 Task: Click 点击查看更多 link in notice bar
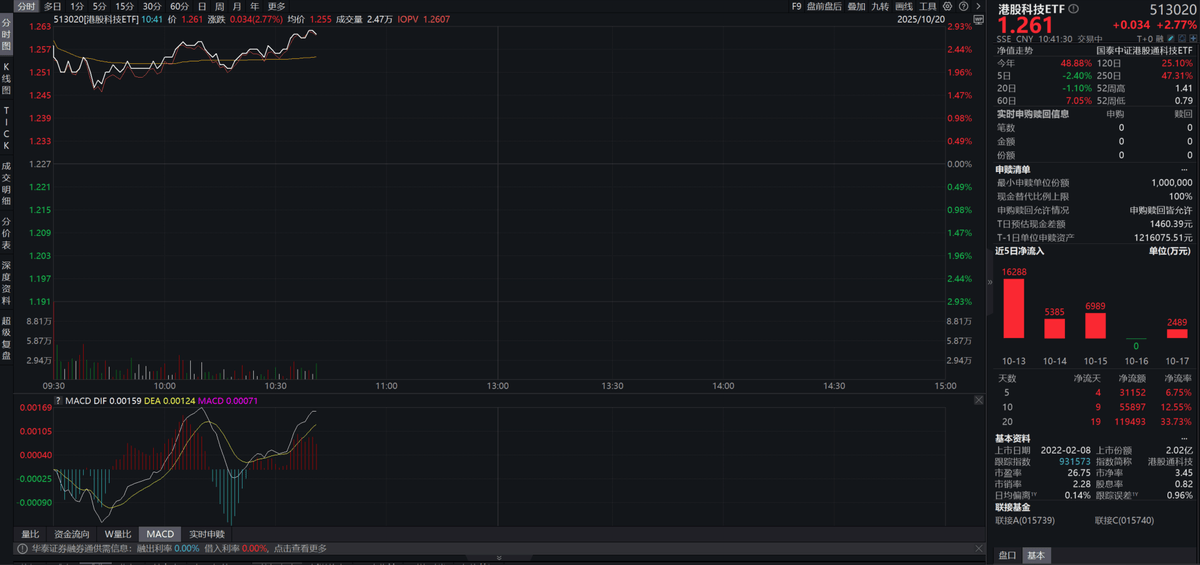299,548
